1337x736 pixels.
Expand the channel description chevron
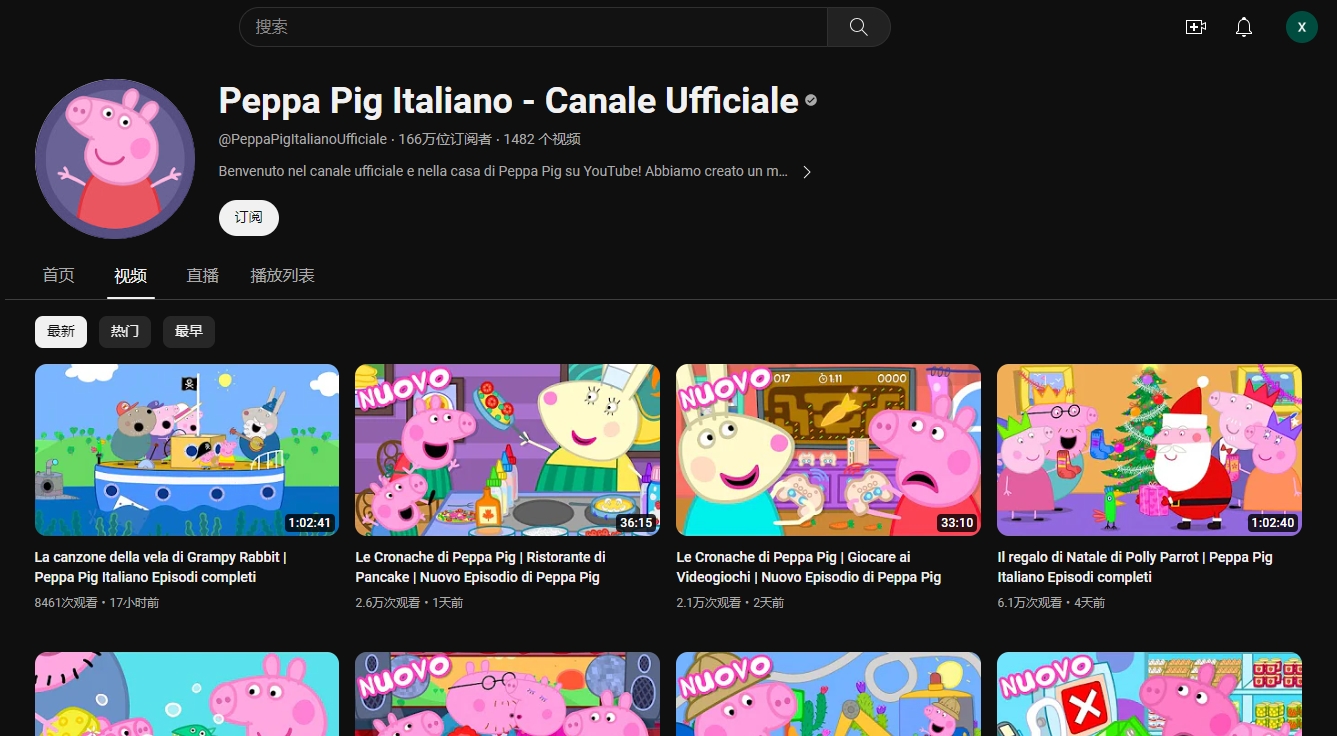click(x=807, y=172)
